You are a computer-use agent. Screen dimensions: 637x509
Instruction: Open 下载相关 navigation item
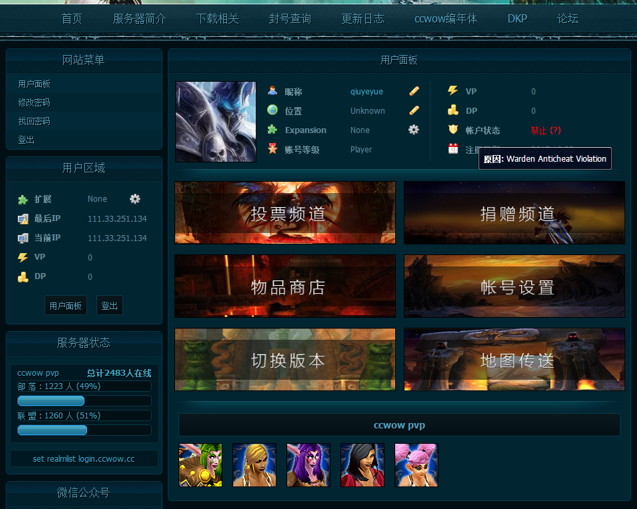(x=217, y=19)
